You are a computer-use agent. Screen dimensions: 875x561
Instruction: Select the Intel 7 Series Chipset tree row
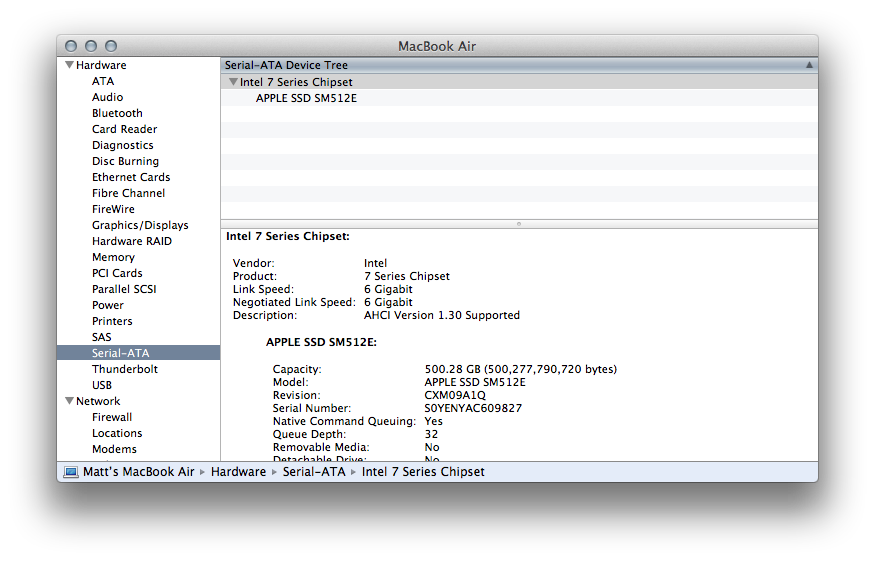tap(519, 82)
